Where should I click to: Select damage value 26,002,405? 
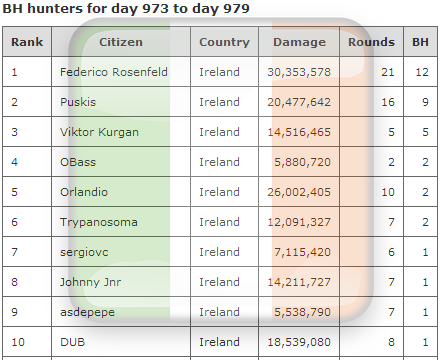(x=299, y=192)
